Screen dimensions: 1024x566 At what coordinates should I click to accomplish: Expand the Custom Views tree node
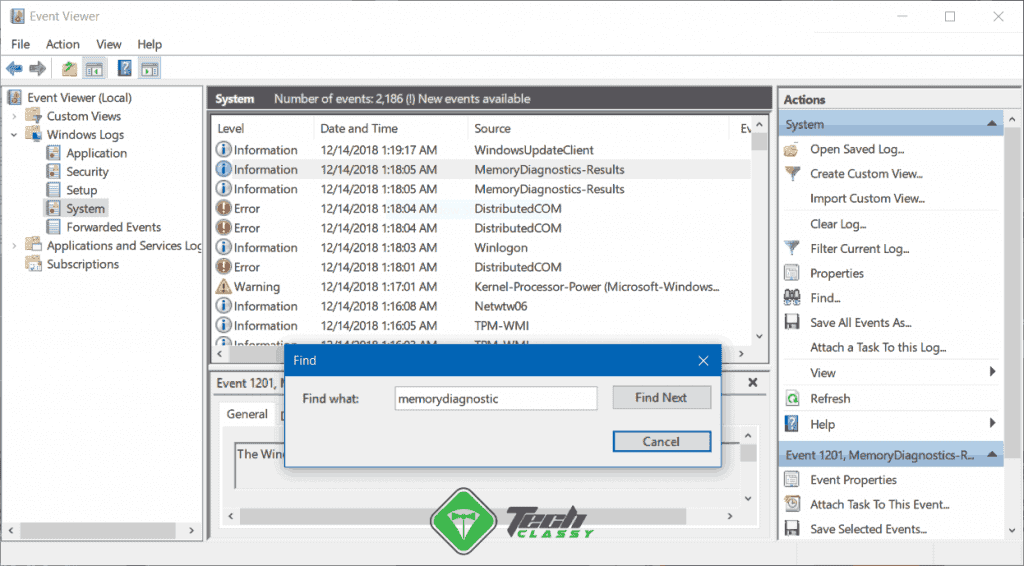coord(14,116)
